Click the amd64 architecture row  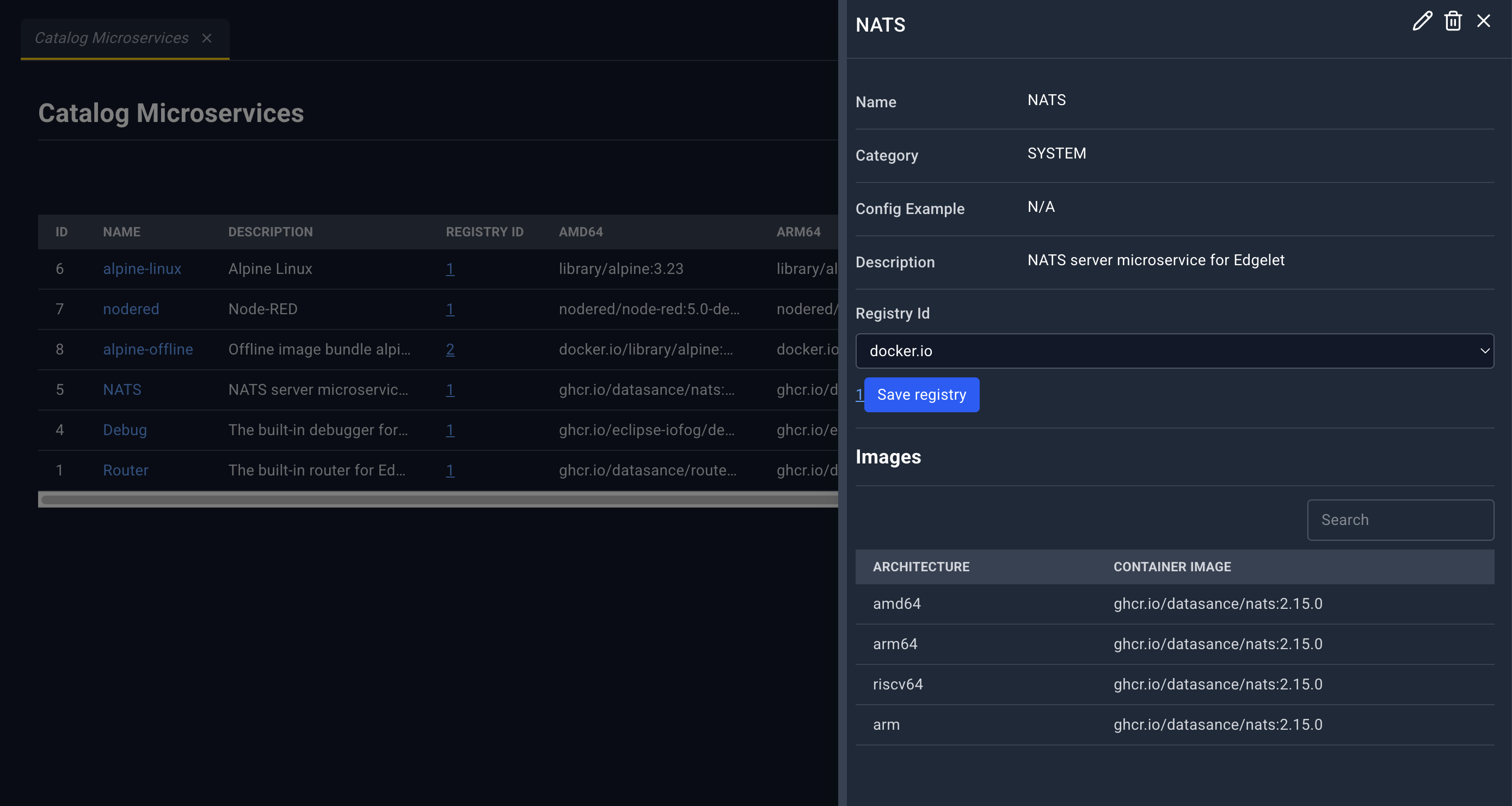[1175, 604]
